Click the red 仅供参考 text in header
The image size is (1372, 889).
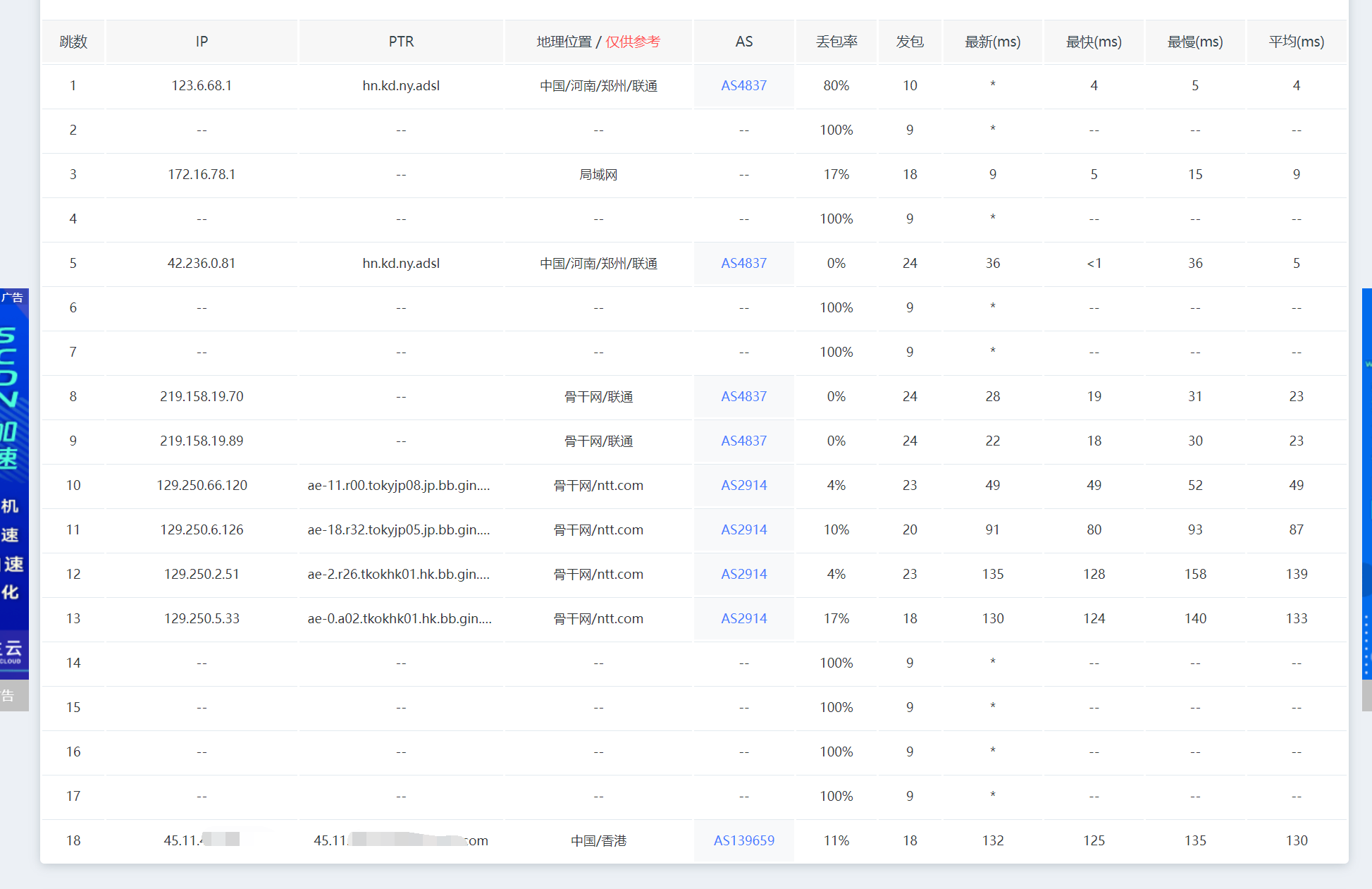pyautogui.click(x=633, y=42)
